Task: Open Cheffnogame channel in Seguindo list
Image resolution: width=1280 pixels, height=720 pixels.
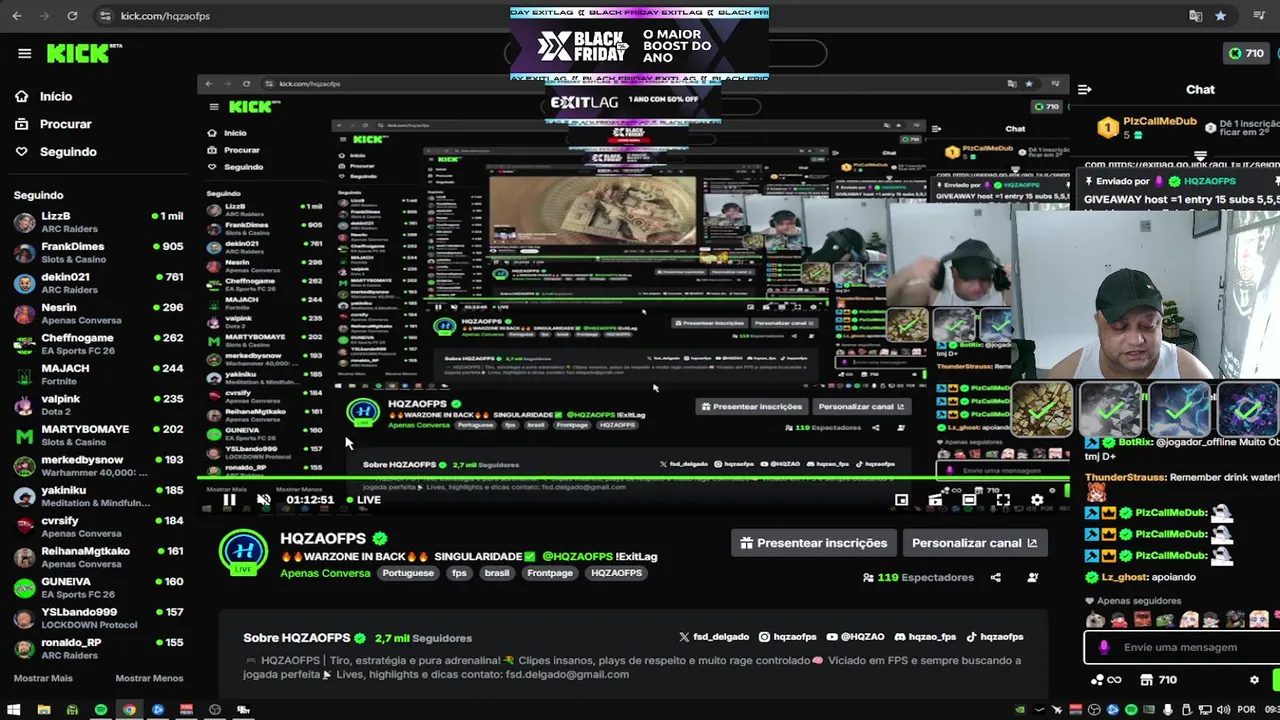Action: click(x=98, y=344)
